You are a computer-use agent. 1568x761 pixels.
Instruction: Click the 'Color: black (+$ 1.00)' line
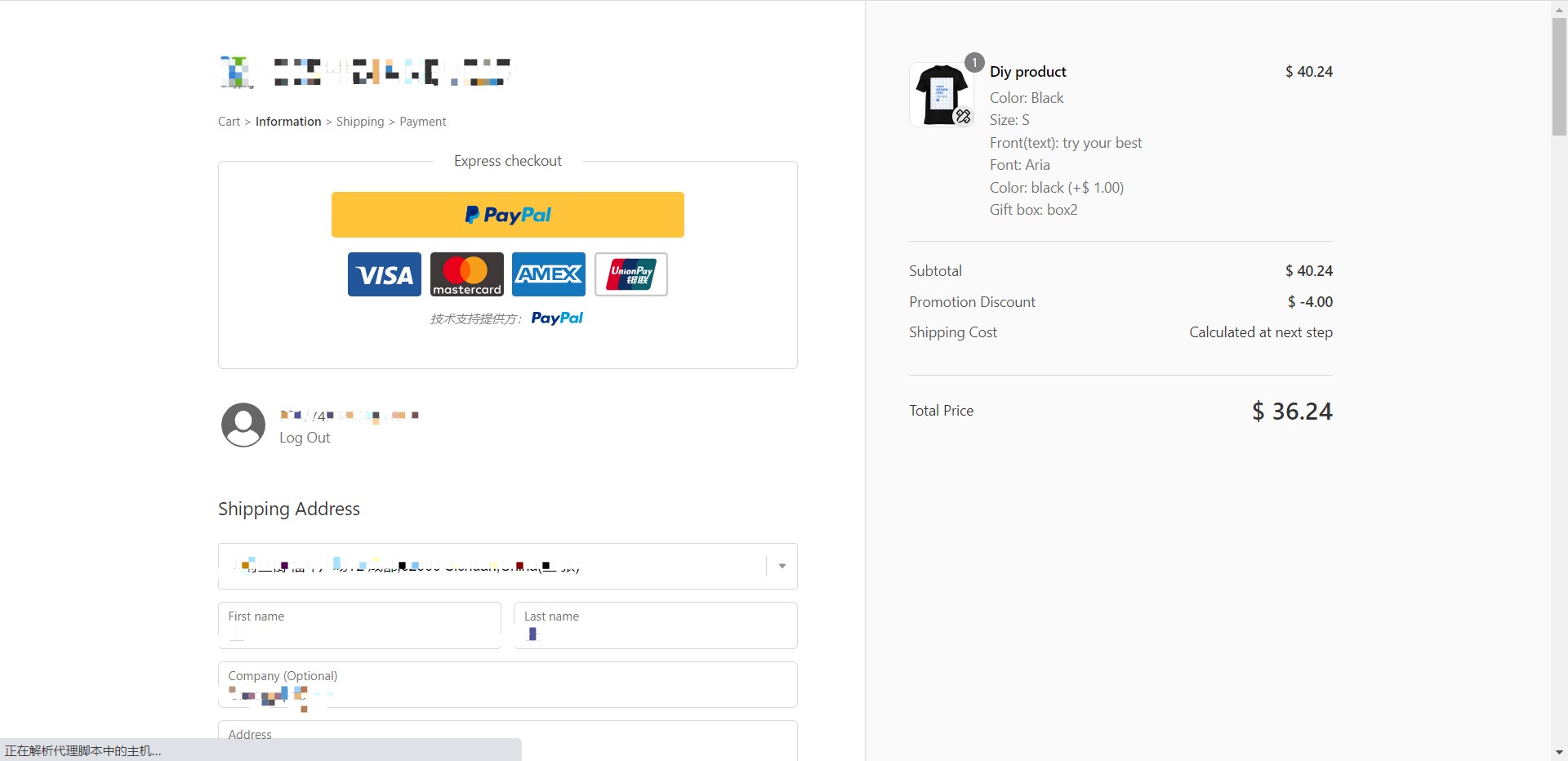coord(1057,188)
